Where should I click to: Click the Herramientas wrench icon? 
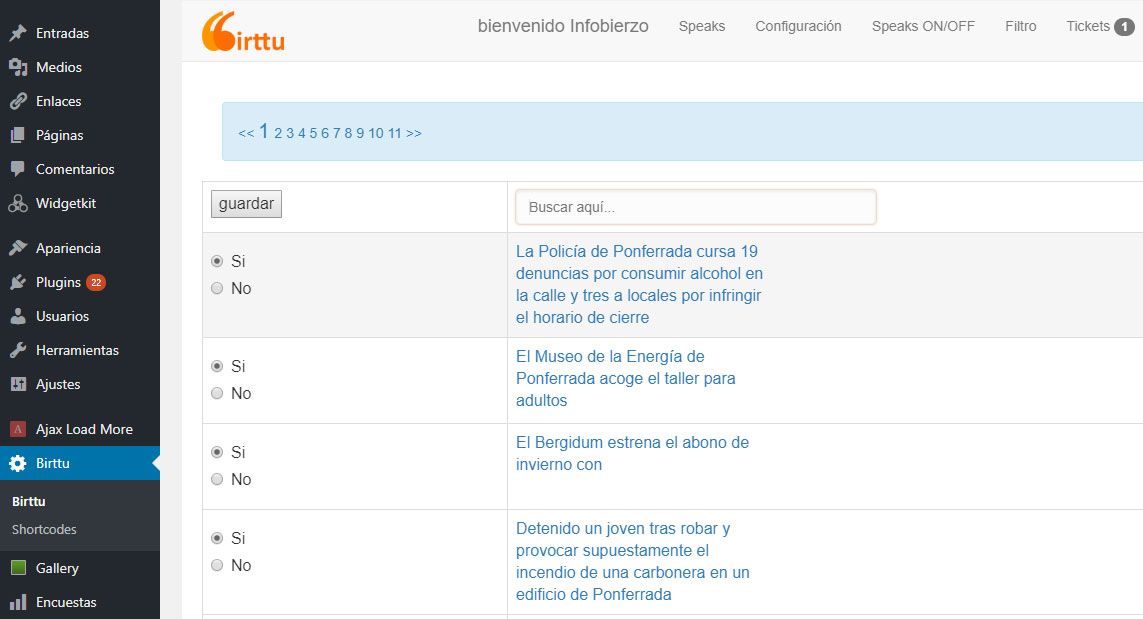[x=18, y=350]
